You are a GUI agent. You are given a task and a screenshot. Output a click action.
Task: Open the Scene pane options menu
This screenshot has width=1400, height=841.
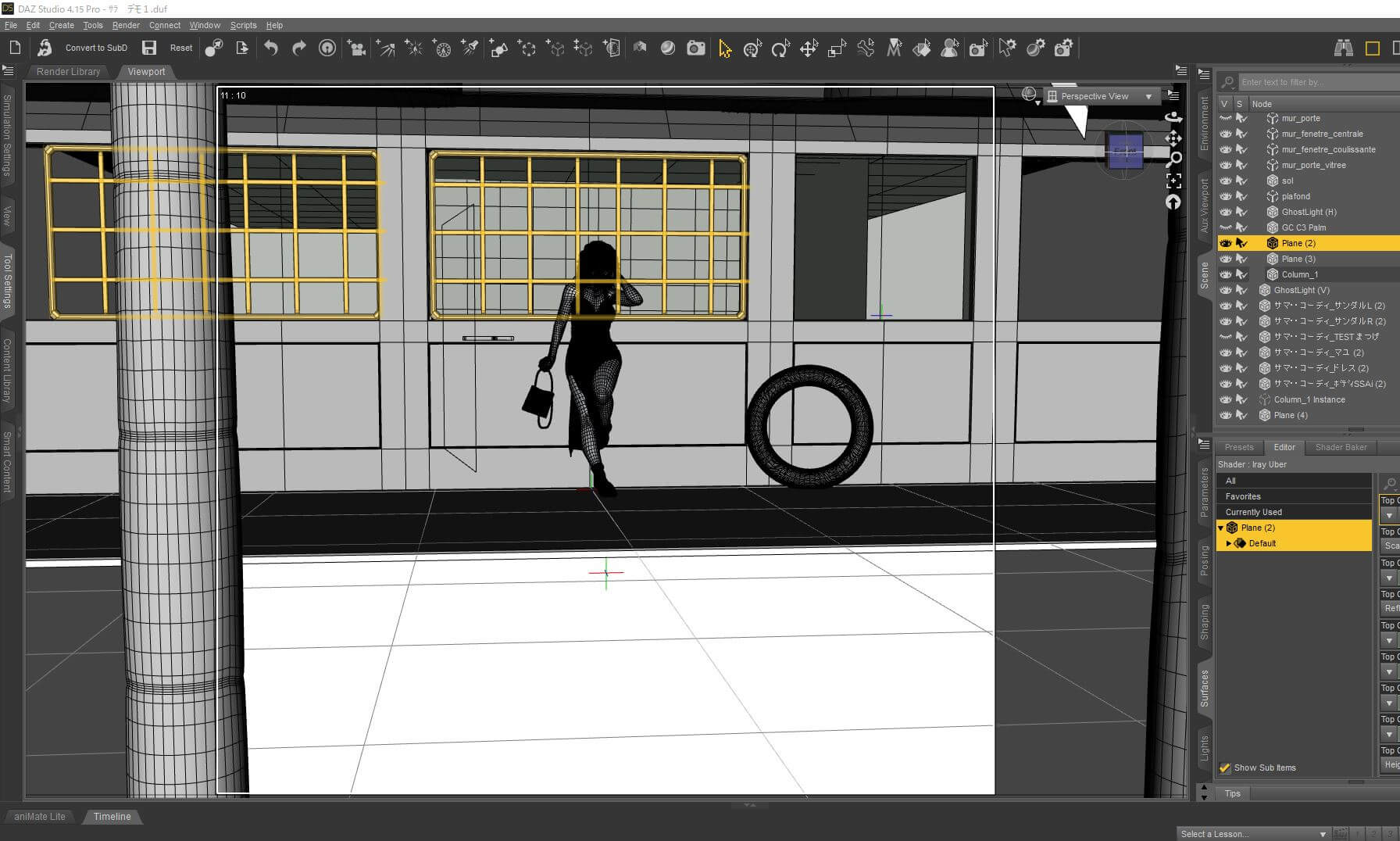(1204, 75)
